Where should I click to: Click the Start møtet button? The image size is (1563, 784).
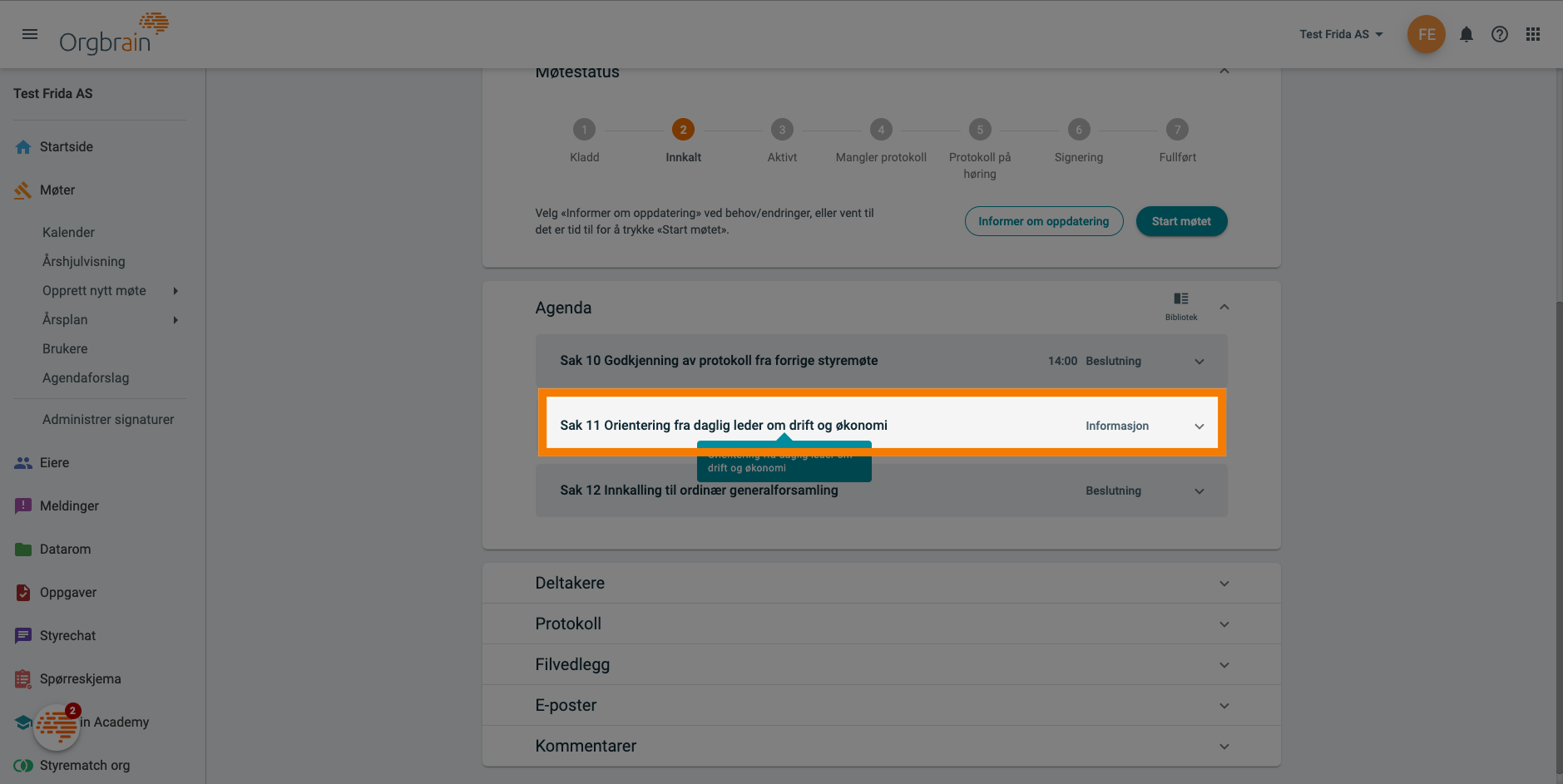pos(1181,221)
